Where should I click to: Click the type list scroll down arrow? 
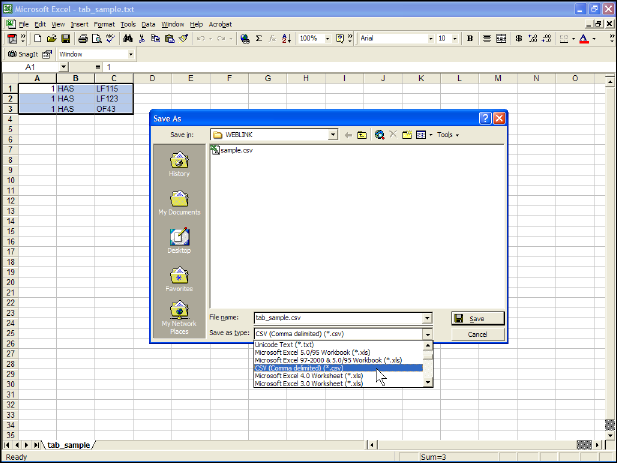point(428,382)
